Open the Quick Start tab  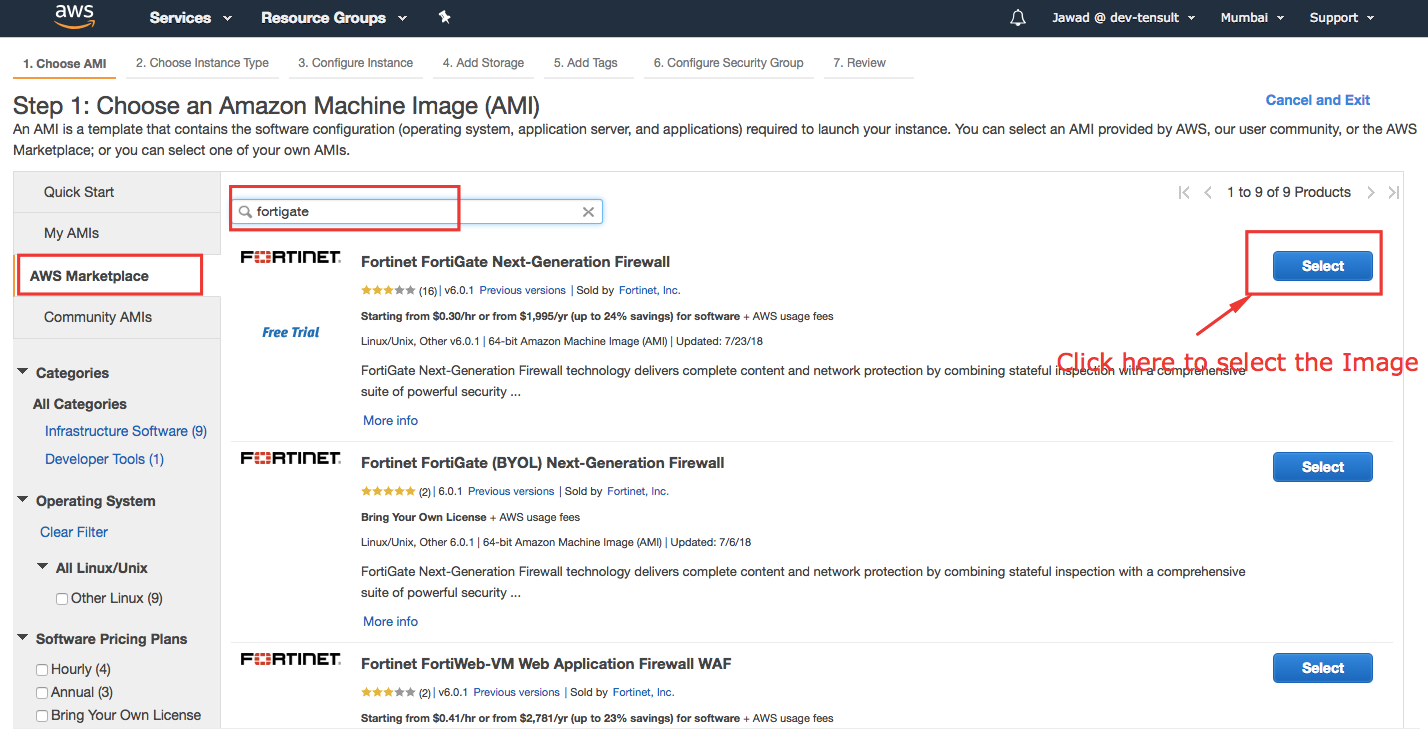[x=79, y=192]
